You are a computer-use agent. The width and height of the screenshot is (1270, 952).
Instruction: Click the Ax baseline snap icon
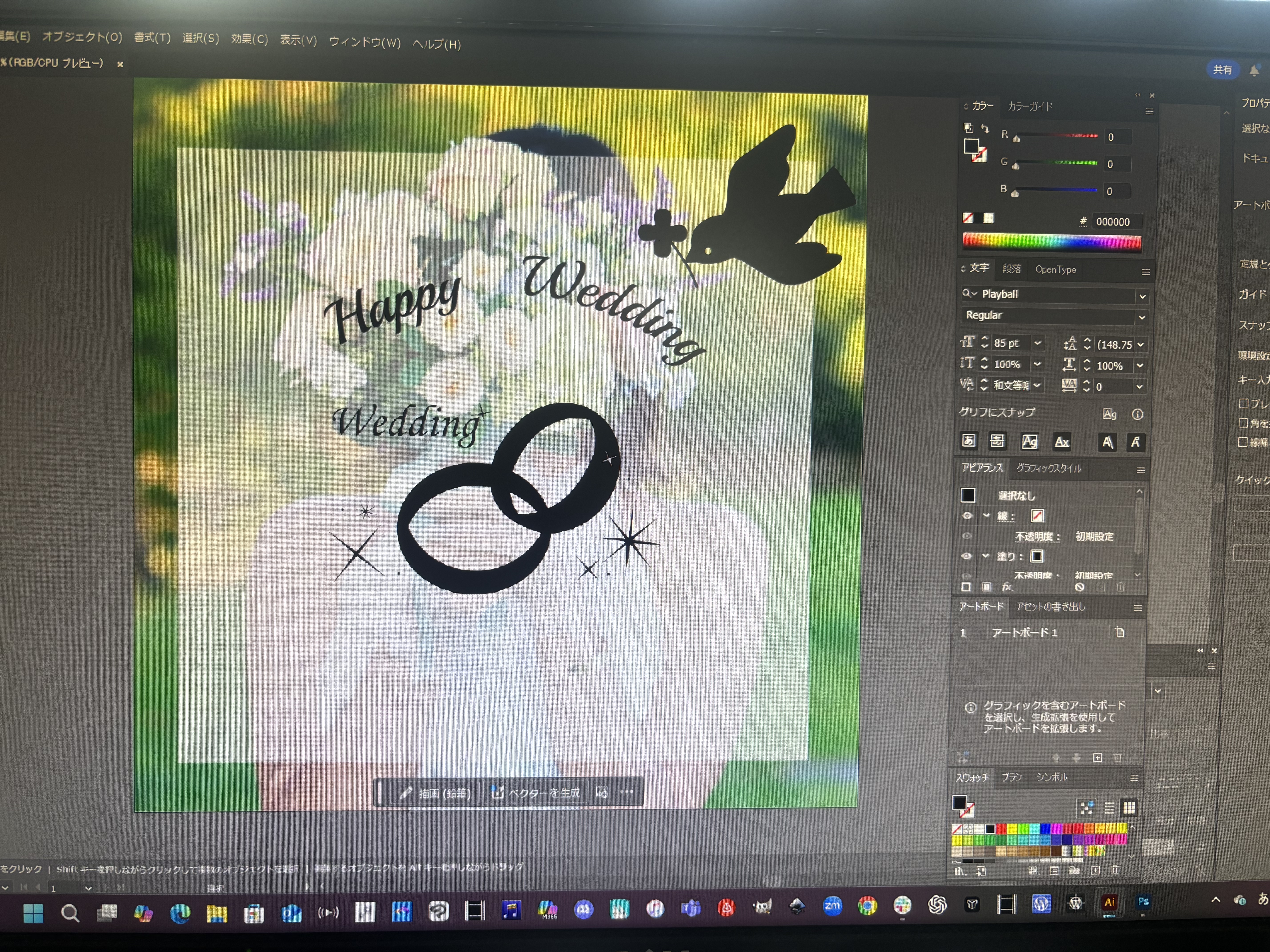1062,441
